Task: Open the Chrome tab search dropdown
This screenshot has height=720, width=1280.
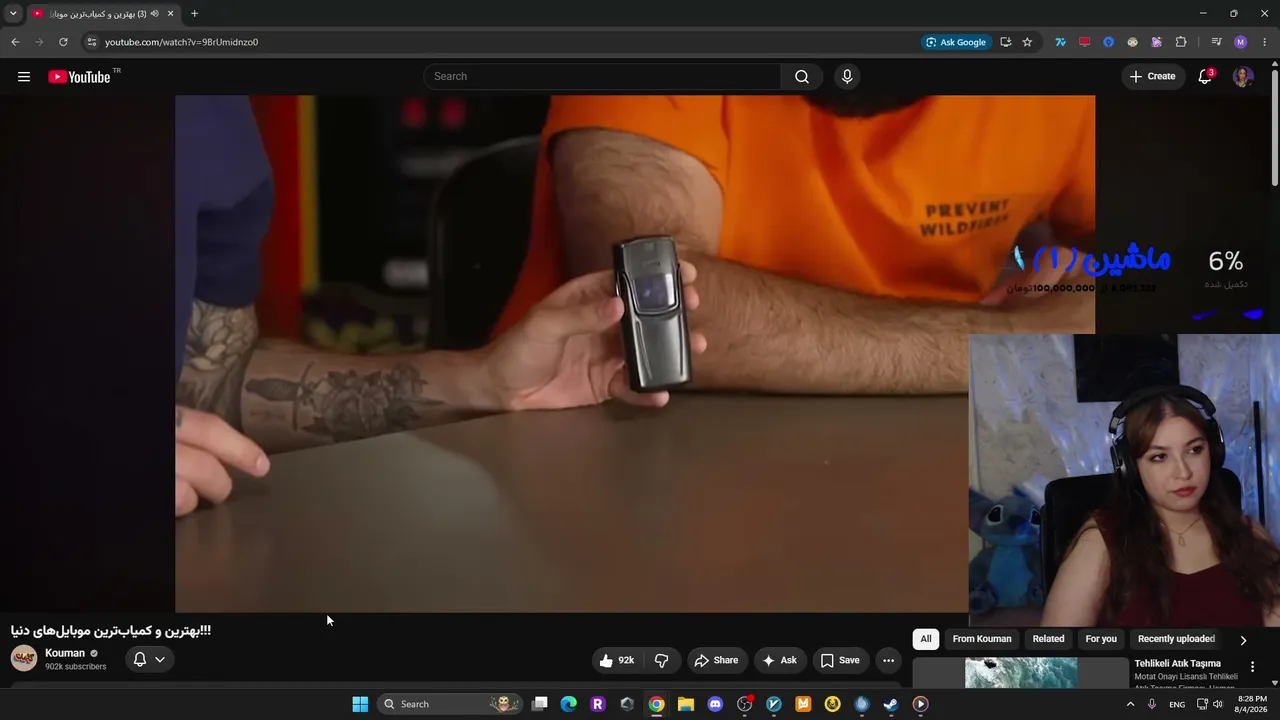Action: pos(13,14)
